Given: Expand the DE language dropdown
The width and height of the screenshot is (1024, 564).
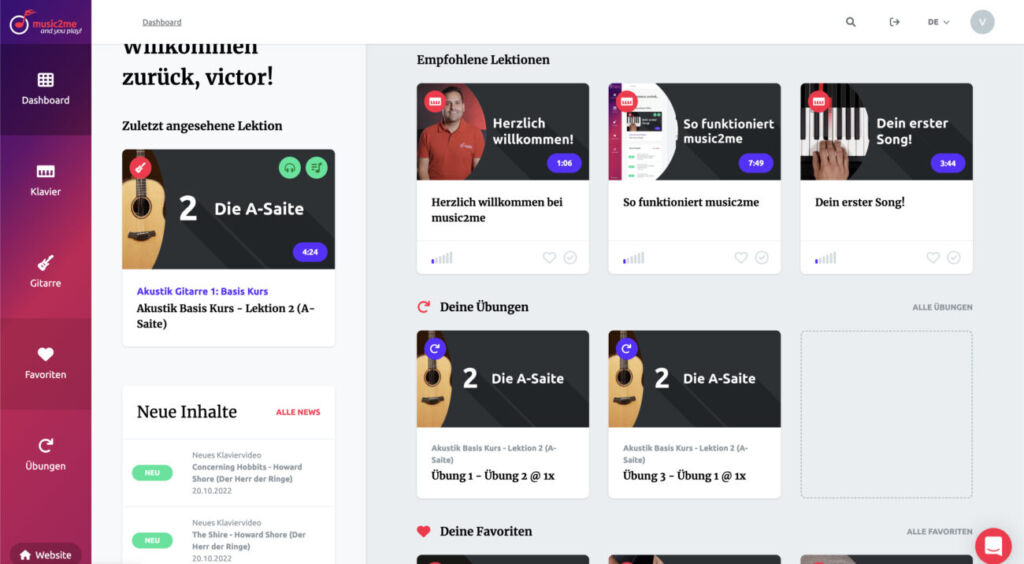Looking at the screenshot, I should (938, 22).
